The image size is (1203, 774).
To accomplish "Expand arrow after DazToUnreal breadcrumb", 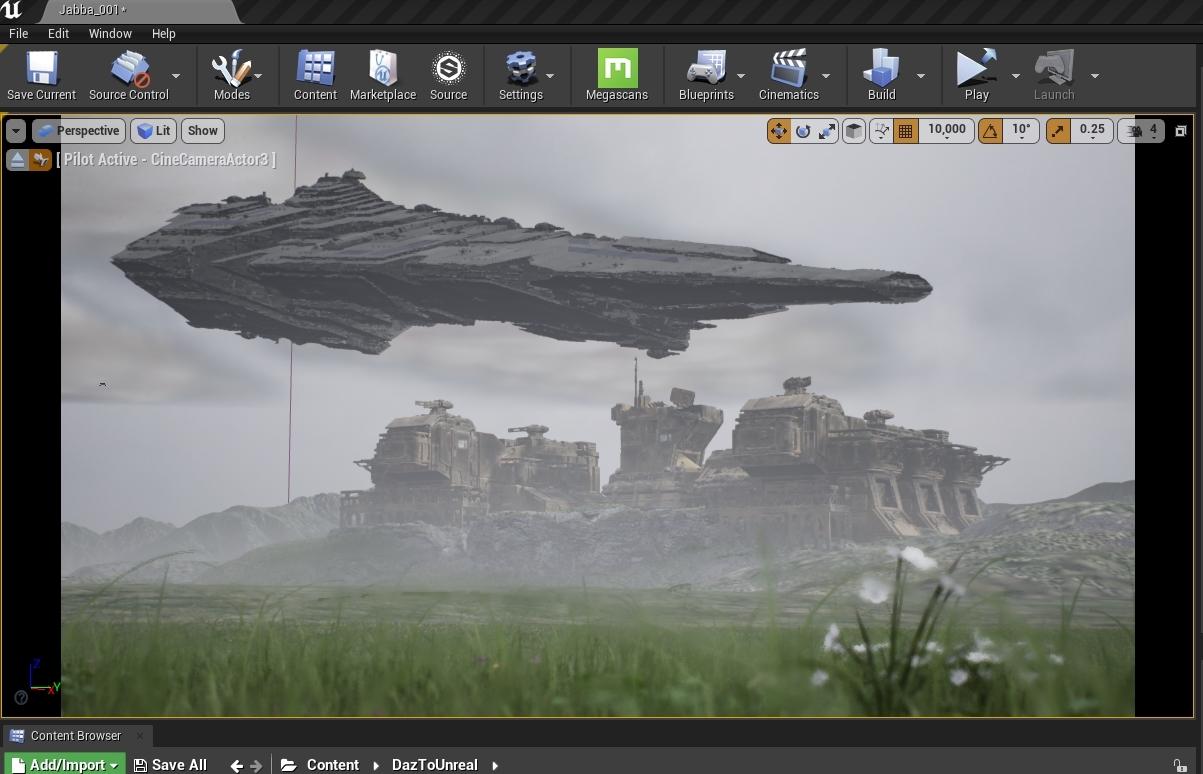I will coord(495,765).
